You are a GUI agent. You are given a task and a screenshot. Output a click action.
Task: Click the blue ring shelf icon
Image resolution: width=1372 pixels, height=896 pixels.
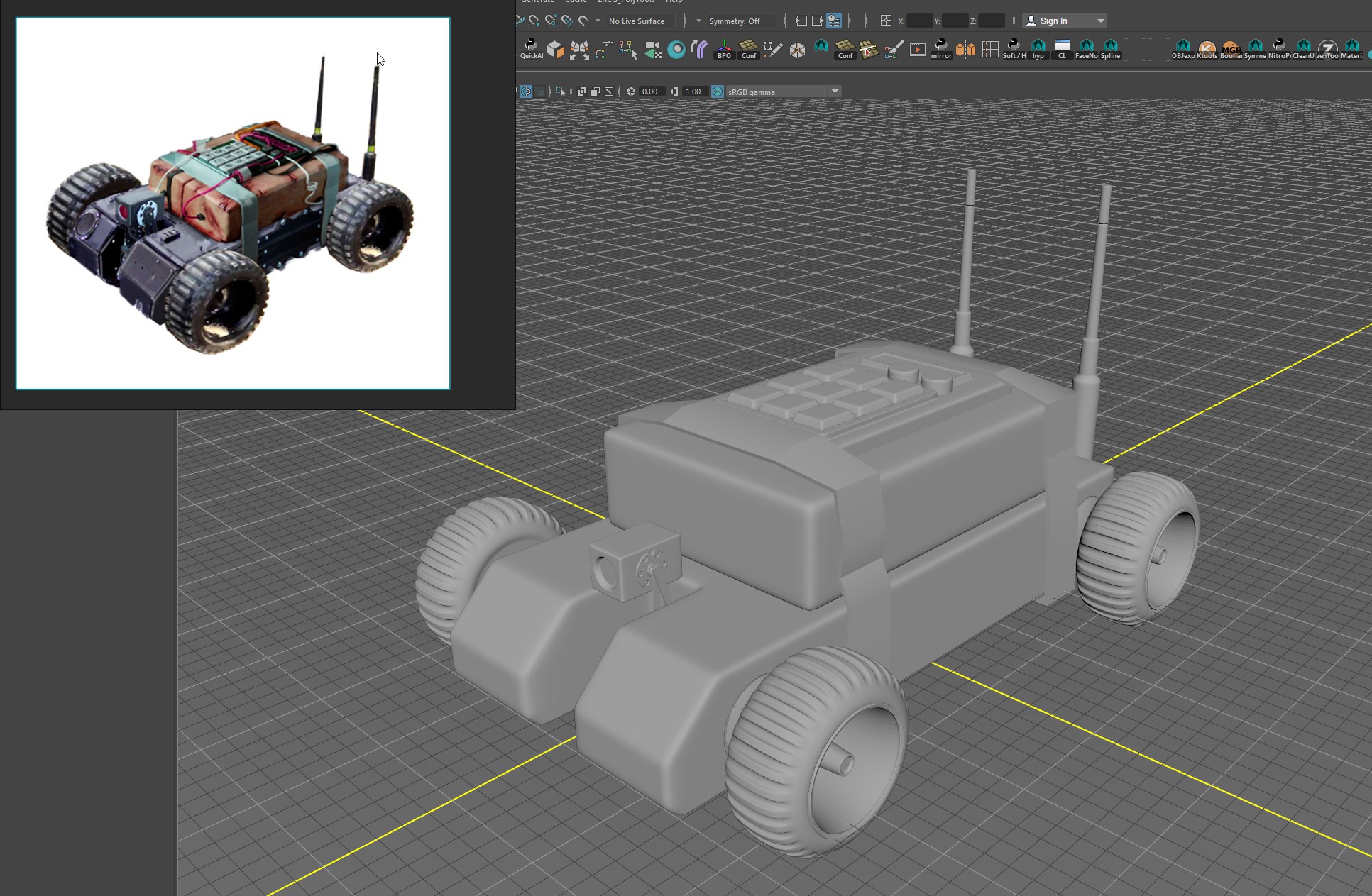point(676,50)
